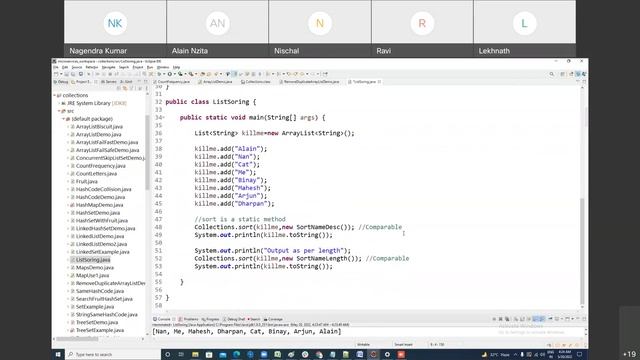Open the External Tools dropdown arrow
Screen dimensions: 640x360
(196, 74)
